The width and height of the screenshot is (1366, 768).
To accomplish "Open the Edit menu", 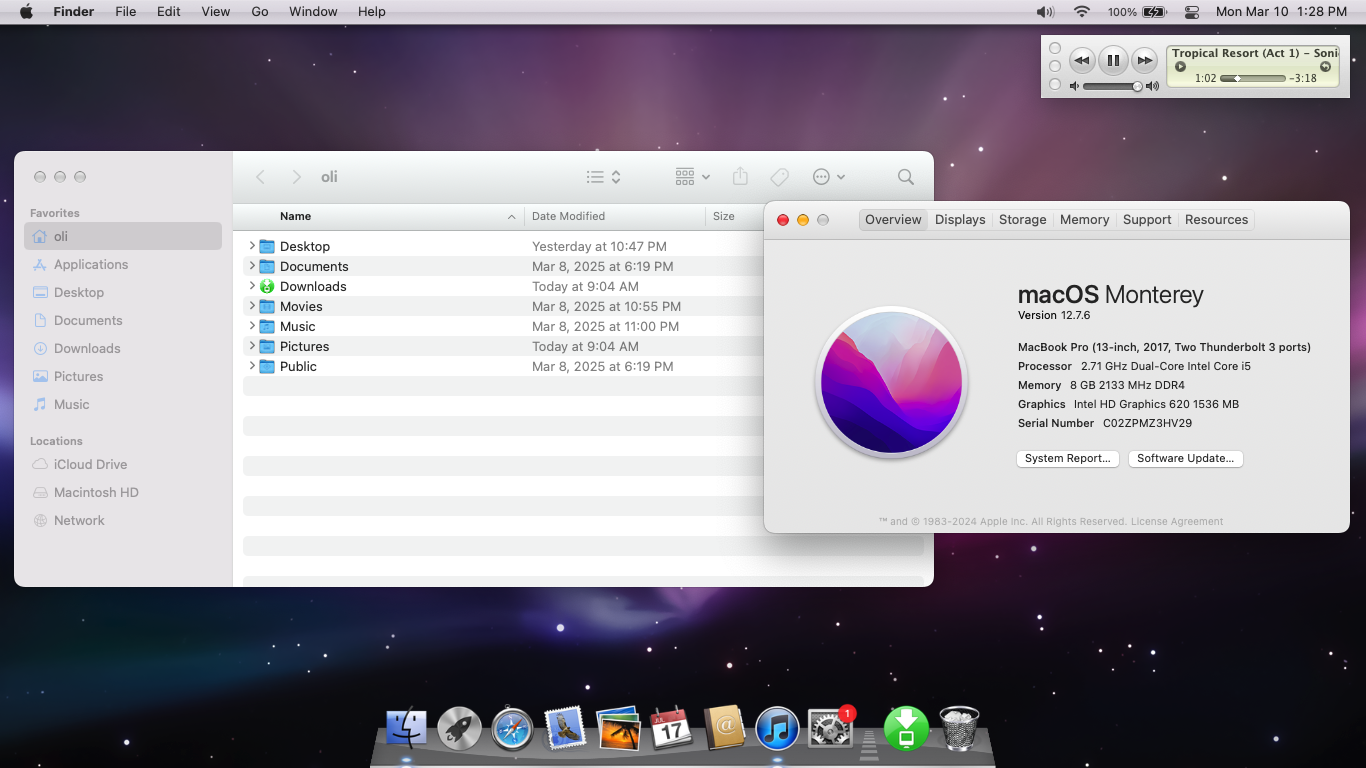I will (169, 12).
